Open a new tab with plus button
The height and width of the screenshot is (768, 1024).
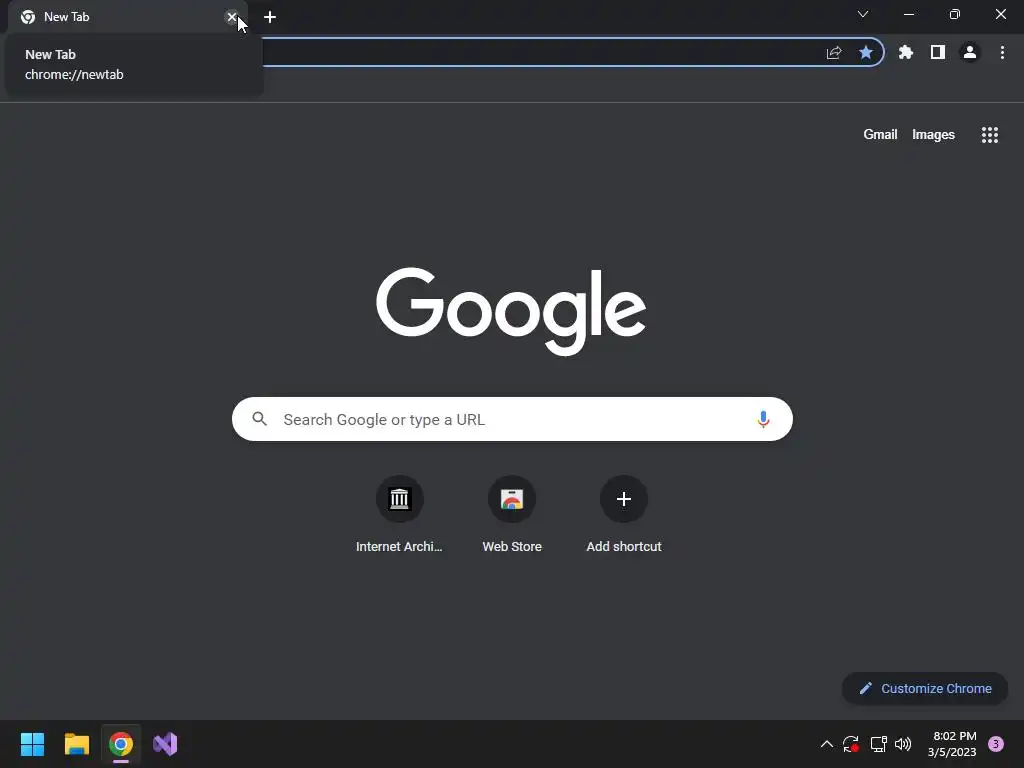[x=270, y=17]
